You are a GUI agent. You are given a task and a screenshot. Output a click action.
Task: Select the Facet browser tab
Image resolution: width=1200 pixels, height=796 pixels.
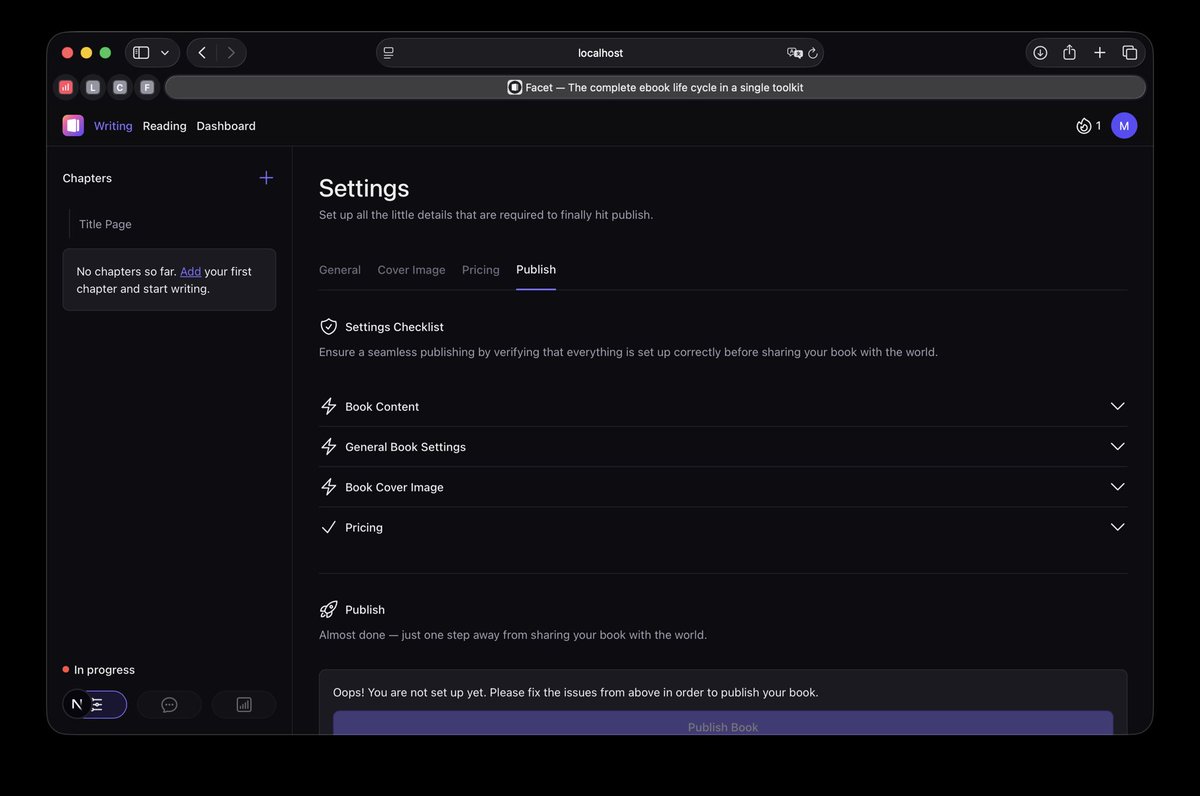pyautogui.click(x=655, y=87)
